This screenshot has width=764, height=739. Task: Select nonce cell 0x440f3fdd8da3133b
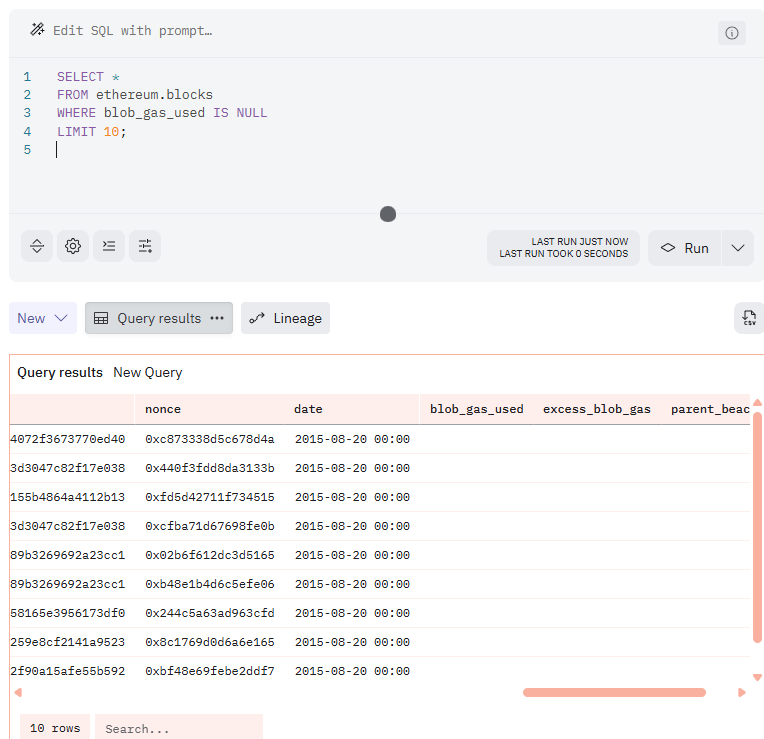pyautogui.click(x=210, y=468)
